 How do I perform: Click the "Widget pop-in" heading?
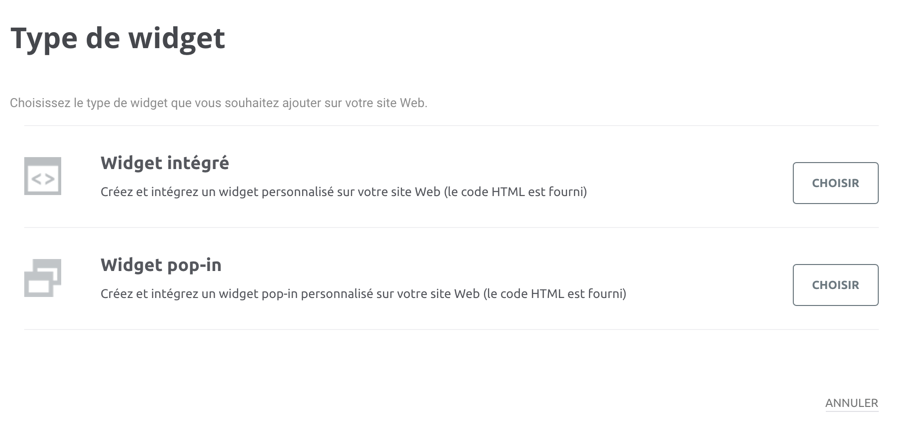click(x=161, y=265)
